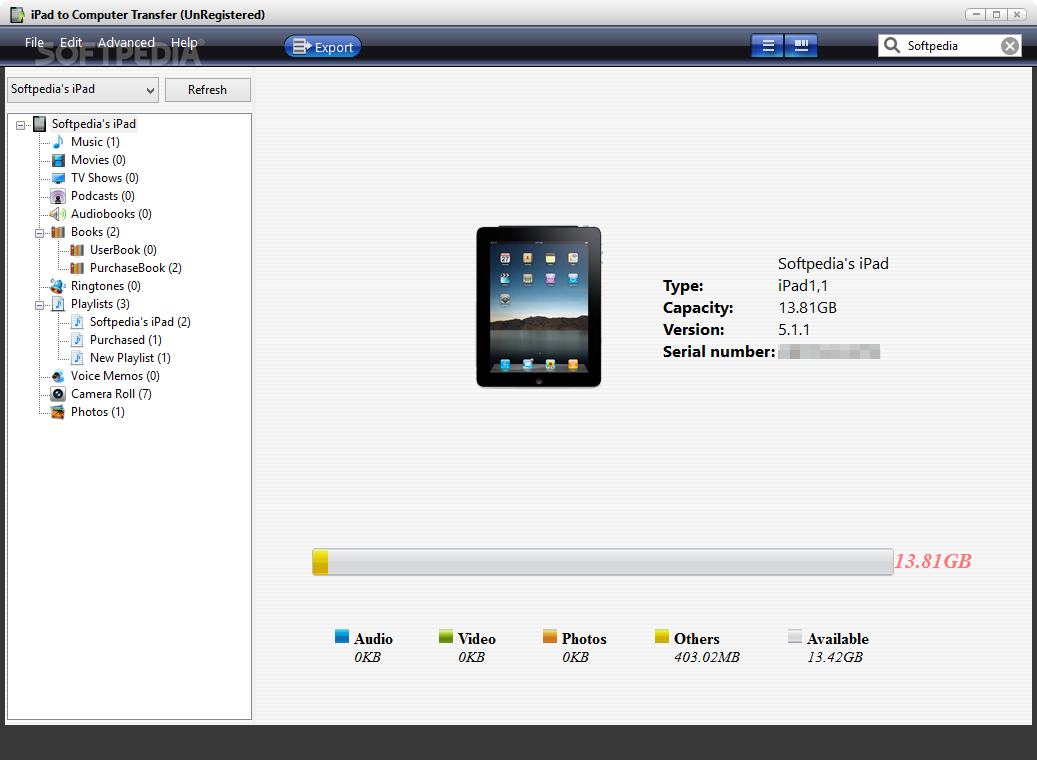The height and width of the screenshot is (760, 1037).
Task: Select PurchaseBook (2) label
Action: [x=136, y=268]
